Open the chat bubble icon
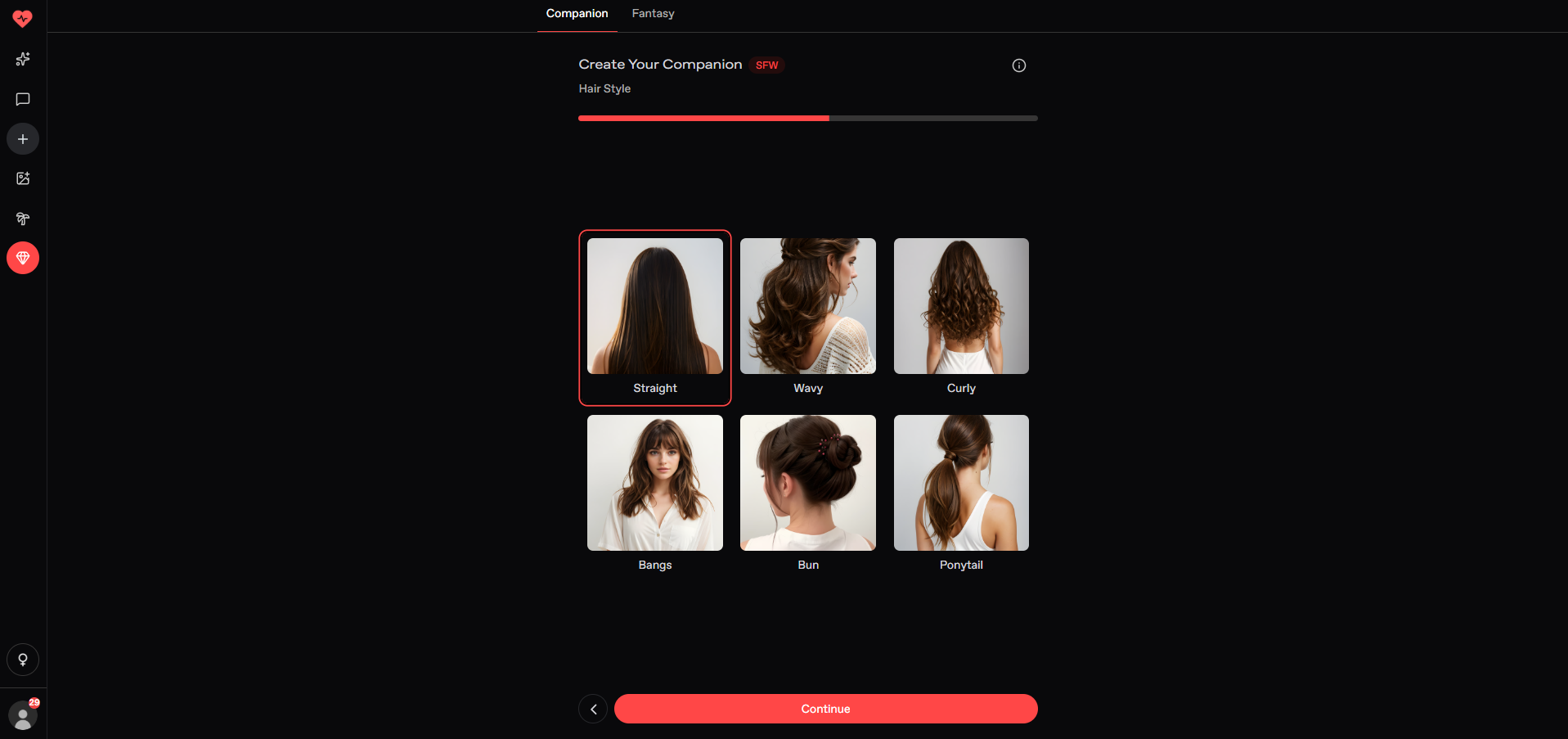This screenshot has height=739, width=1568. coord(23,99)
